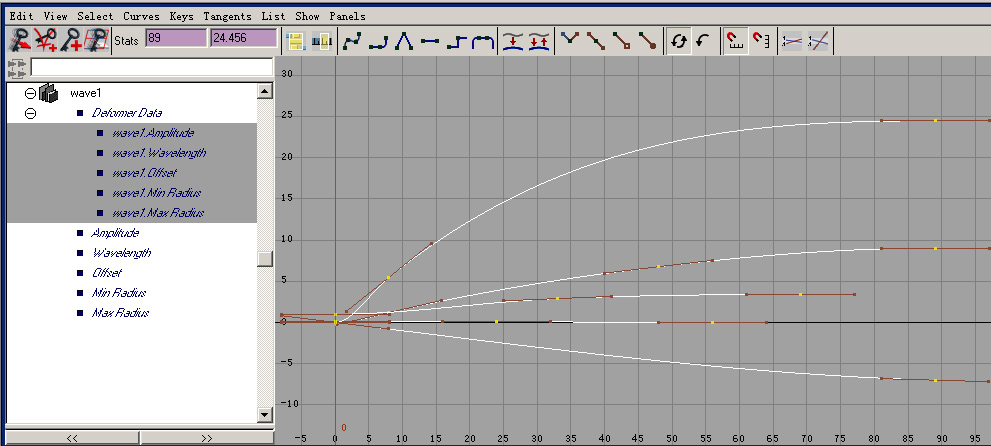991x446 pixels.
Task: Click the Break Tangents icon
Action: point(571,42)
